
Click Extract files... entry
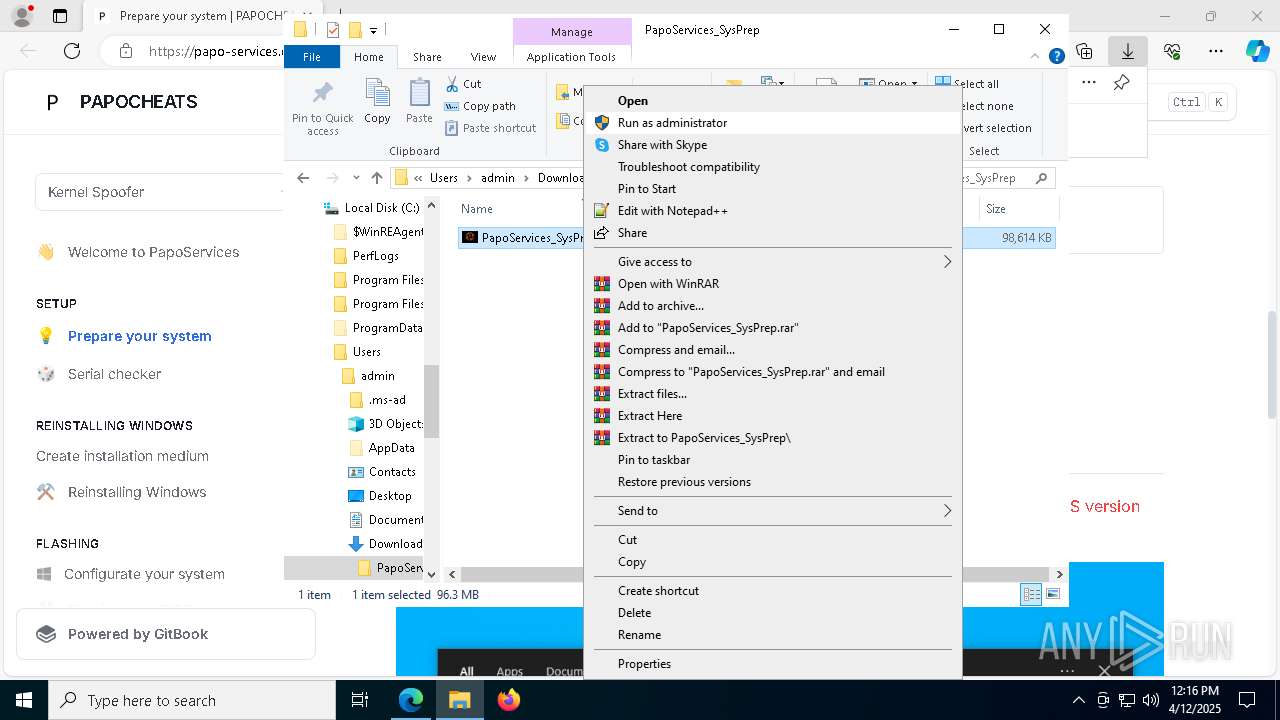772,393
